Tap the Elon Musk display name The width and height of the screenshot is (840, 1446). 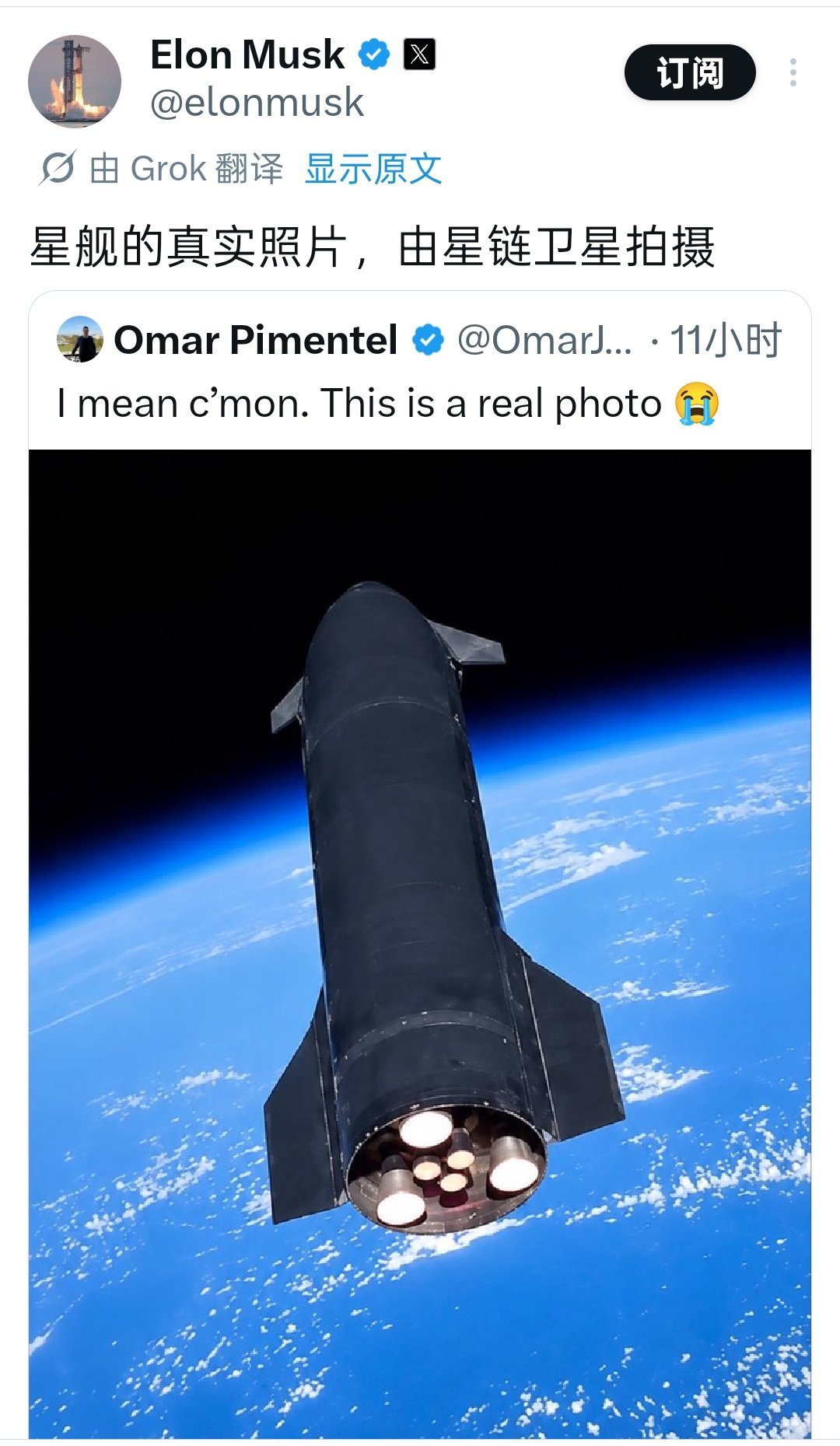[247, 55]
